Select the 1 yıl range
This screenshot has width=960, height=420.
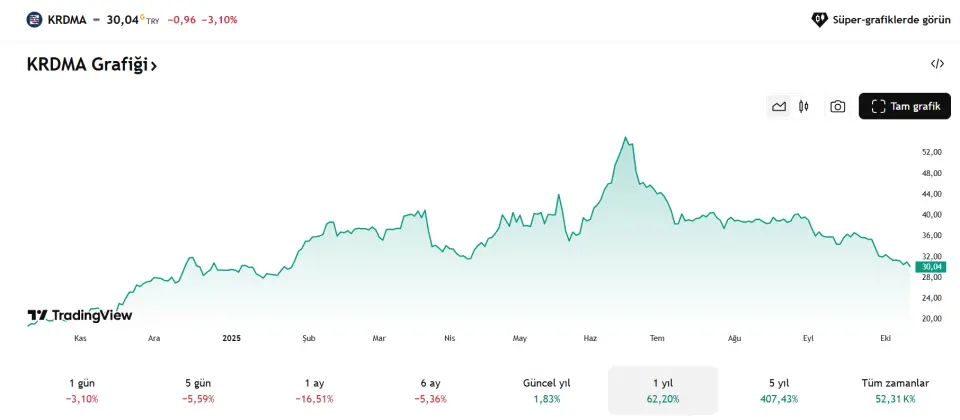tap(662, 390)
